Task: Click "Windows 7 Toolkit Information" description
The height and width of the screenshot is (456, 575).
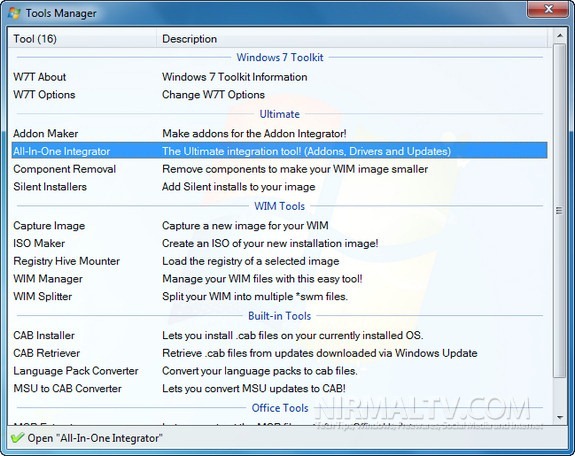Action: pyautogui.click(x=235, y=77)
